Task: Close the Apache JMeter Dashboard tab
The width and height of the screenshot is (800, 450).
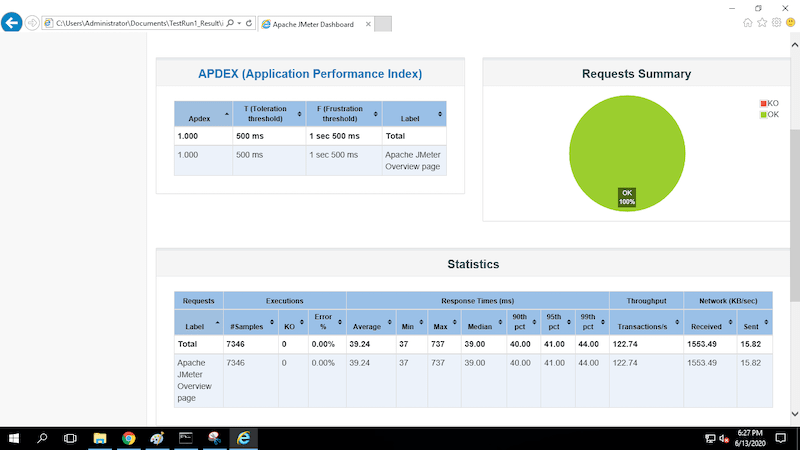Action: click(368, 24)
